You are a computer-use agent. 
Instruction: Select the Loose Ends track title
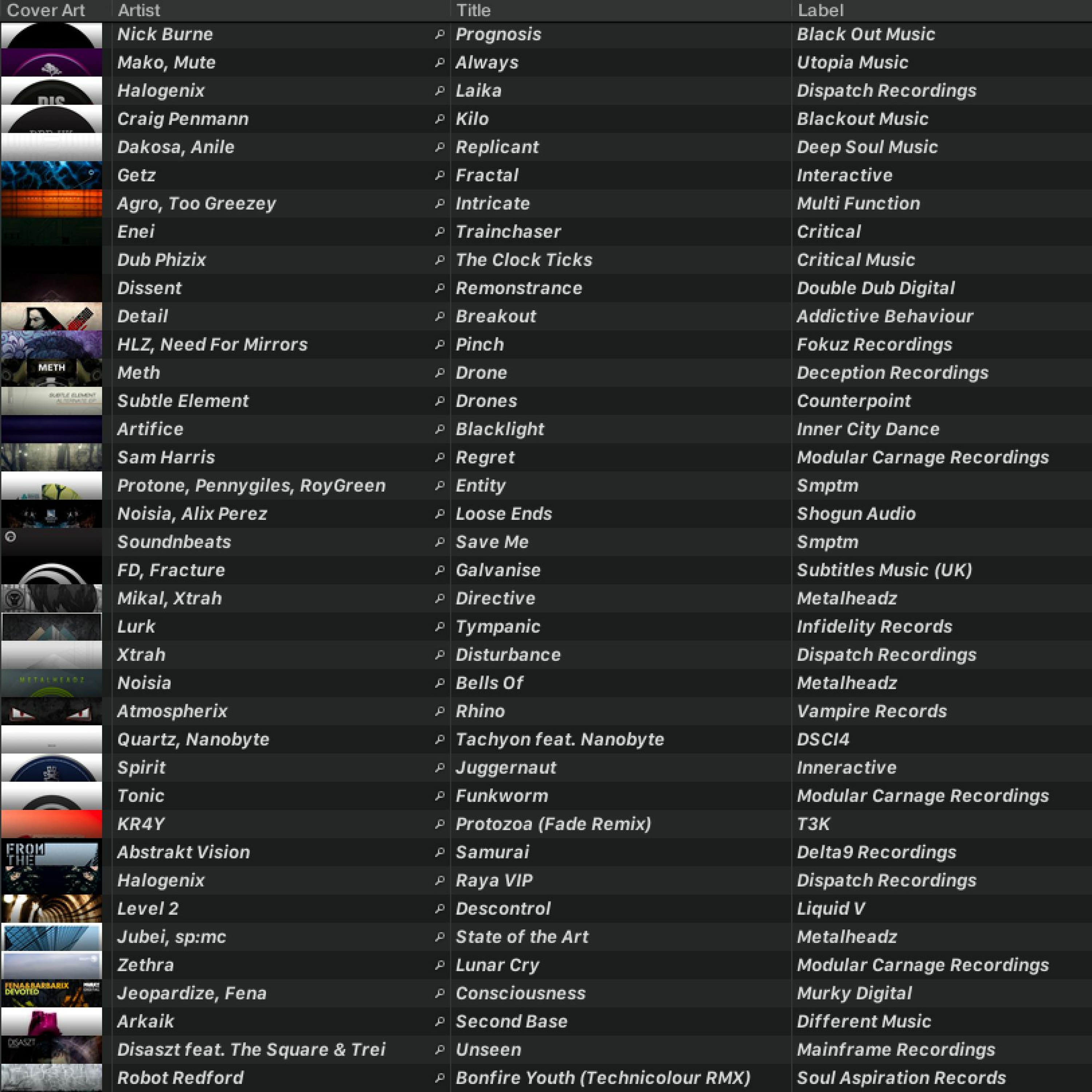(504, 514)
